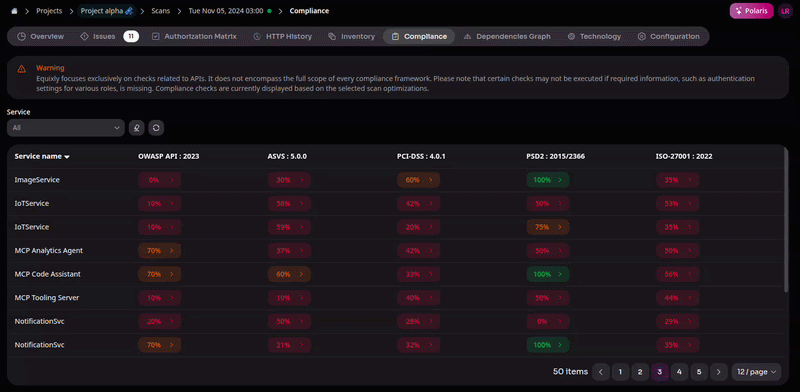Click the clear filter icon button
800x392 pixels.
(136, 128)
